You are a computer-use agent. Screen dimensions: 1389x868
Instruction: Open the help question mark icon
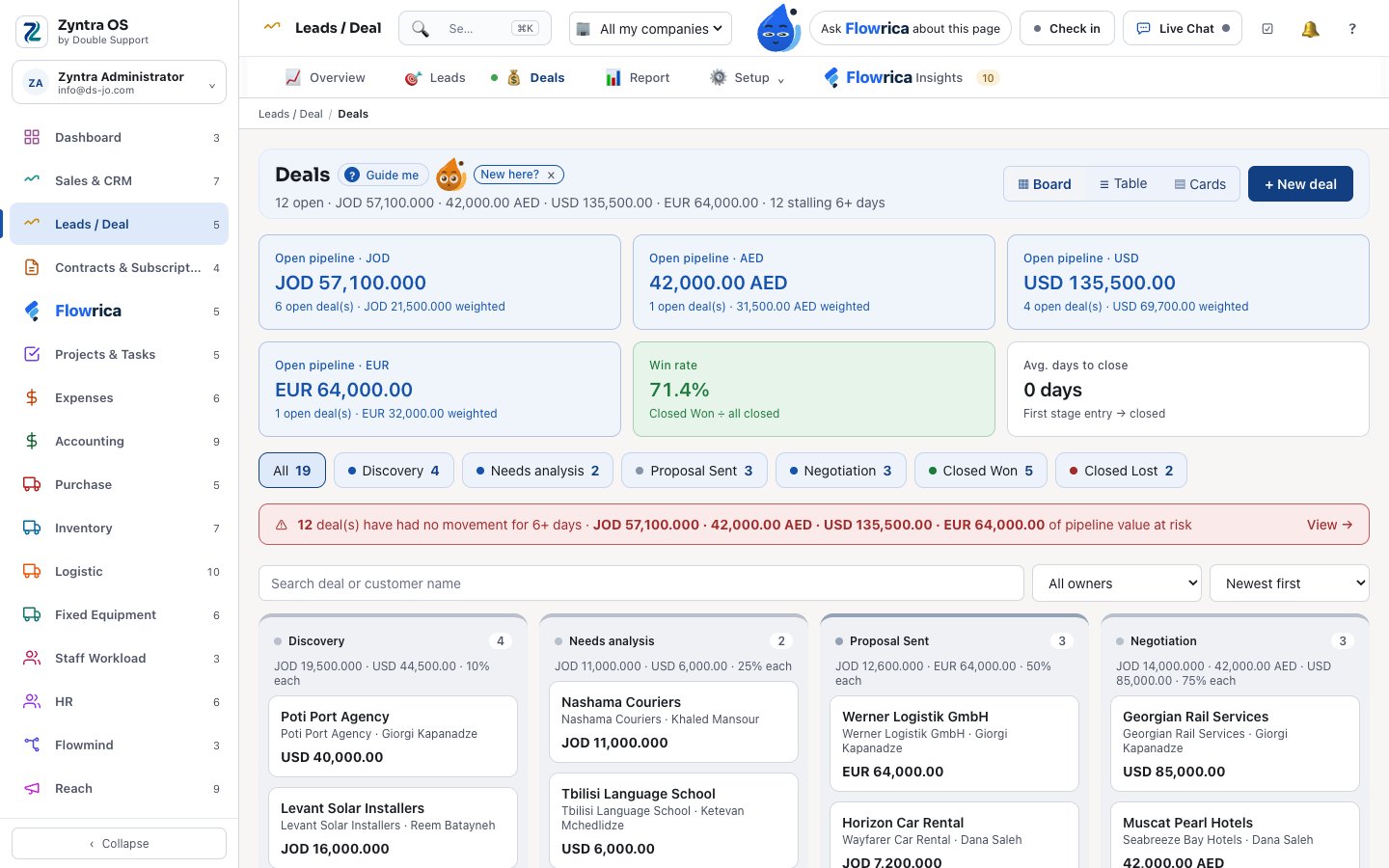pyautogui.click(x=1352, y=29)
